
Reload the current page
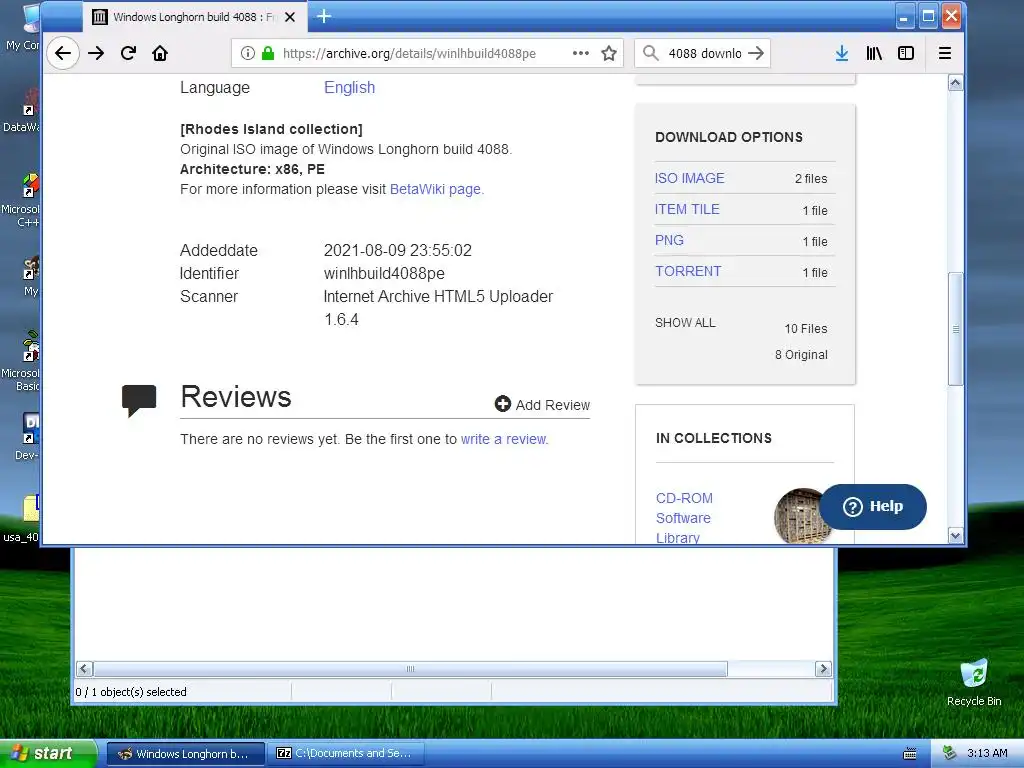coord(128,54)
